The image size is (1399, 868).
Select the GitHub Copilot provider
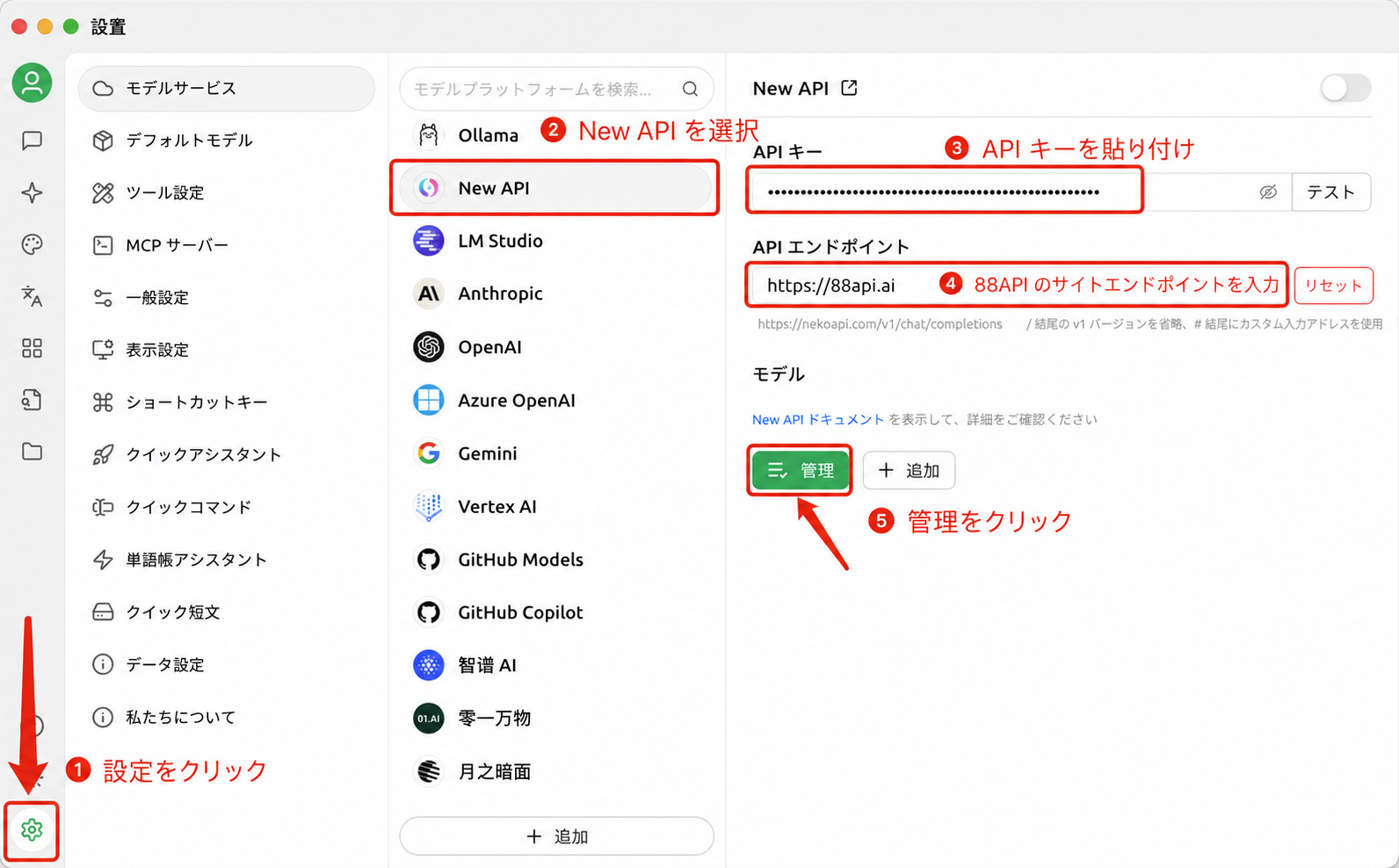[x=556, y=612]
